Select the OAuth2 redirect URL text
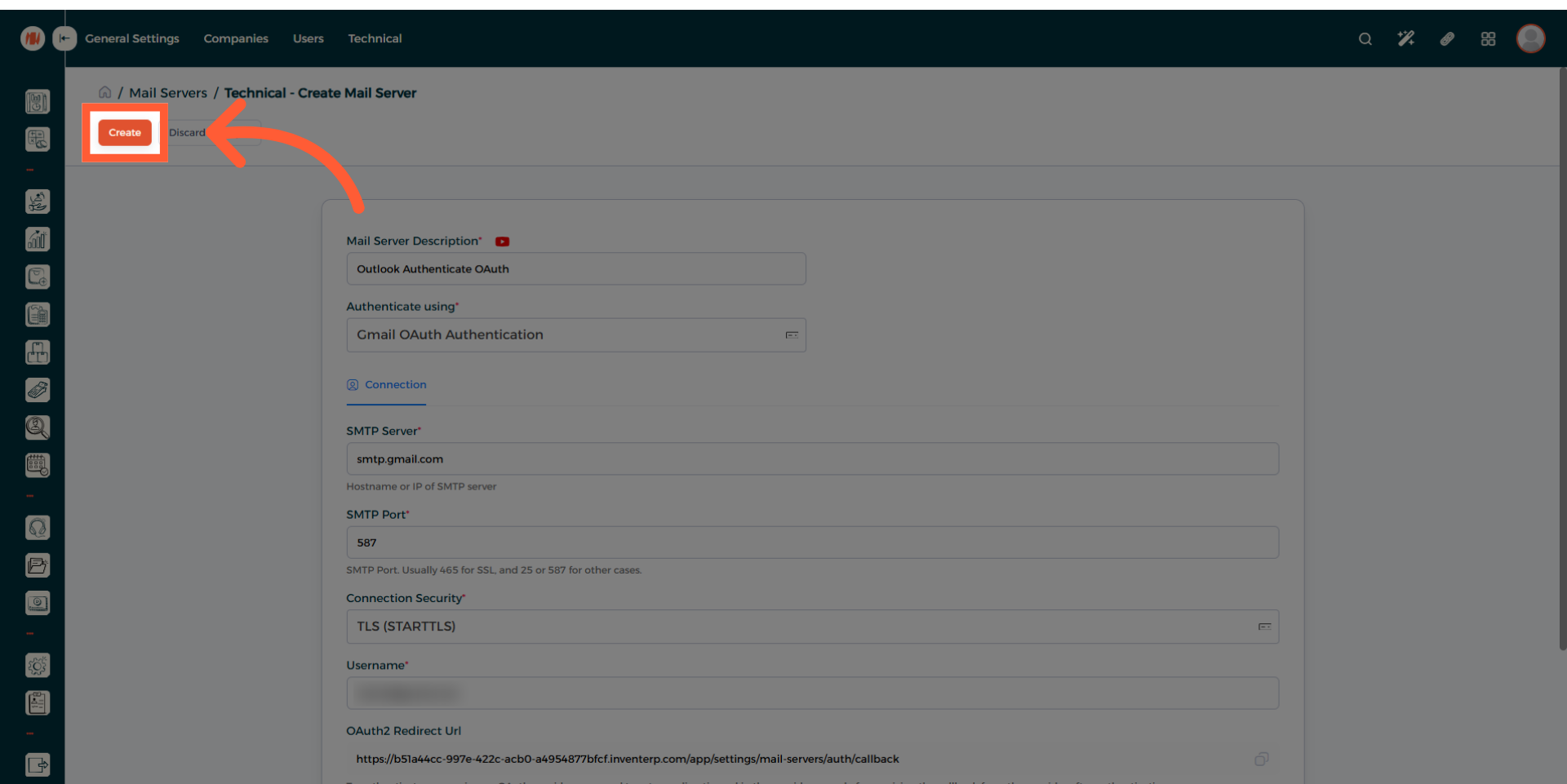This screenshot has width=1567, height=784. coord(628,759)
